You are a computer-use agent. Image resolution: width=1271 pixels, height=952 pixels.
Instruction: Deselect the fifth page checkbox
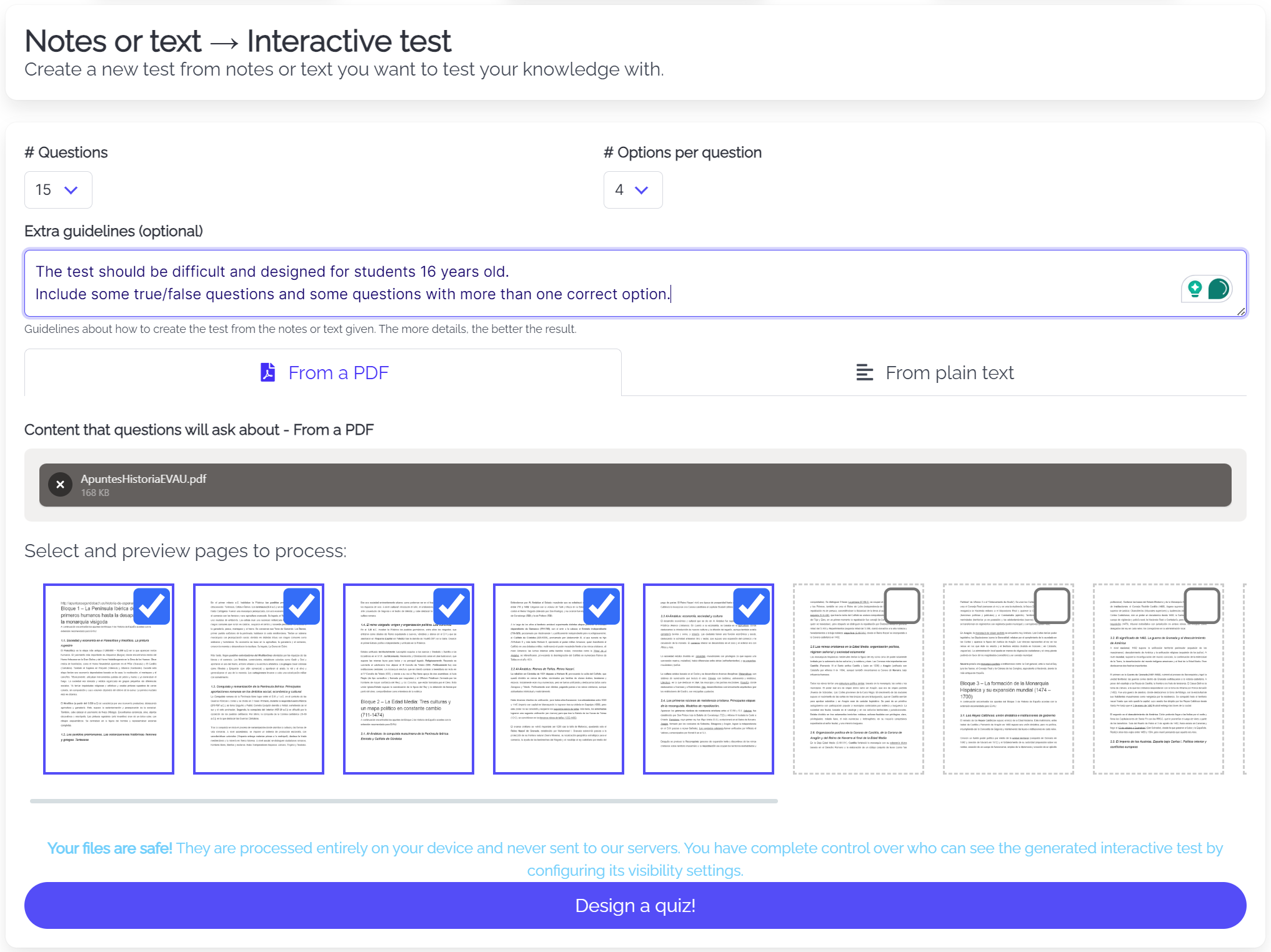click(752, 605)
